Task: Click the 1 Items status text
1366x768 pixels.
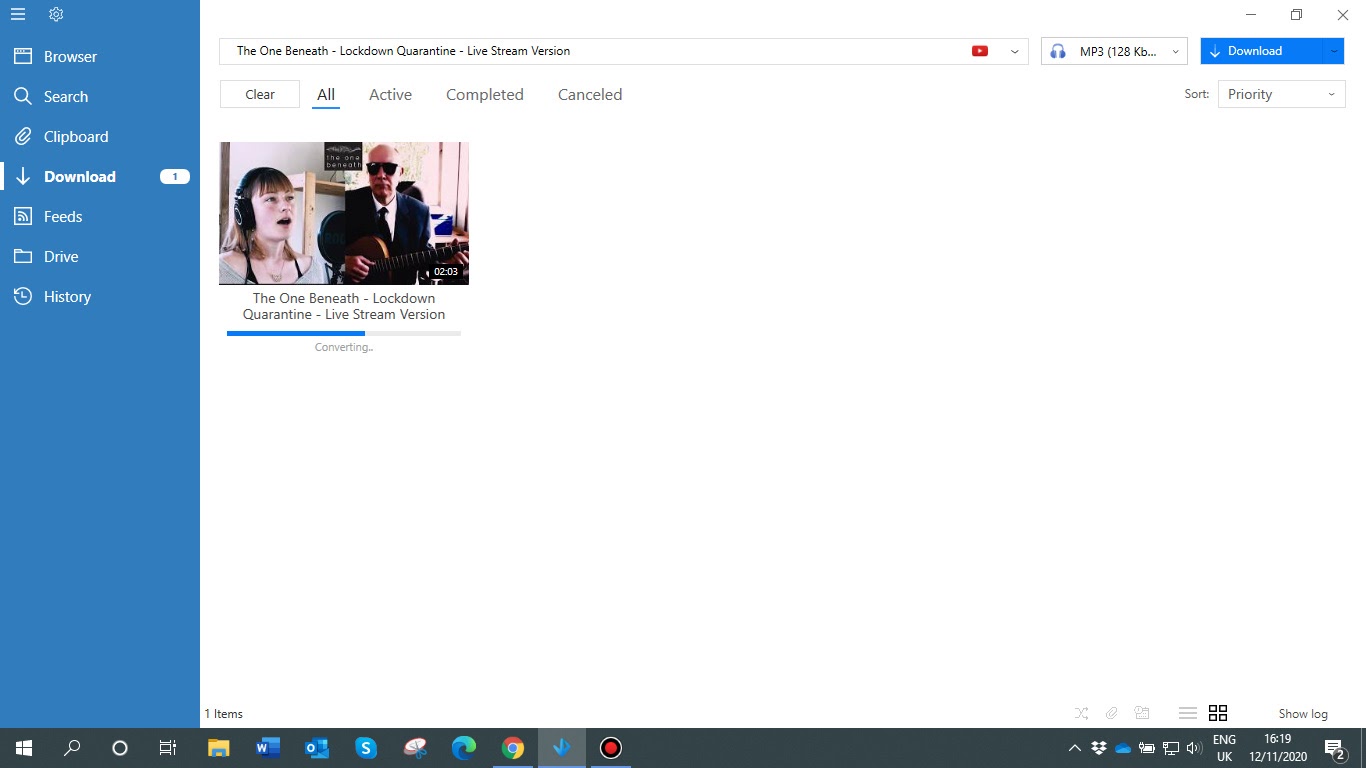Action: click(x=224, y=714)
